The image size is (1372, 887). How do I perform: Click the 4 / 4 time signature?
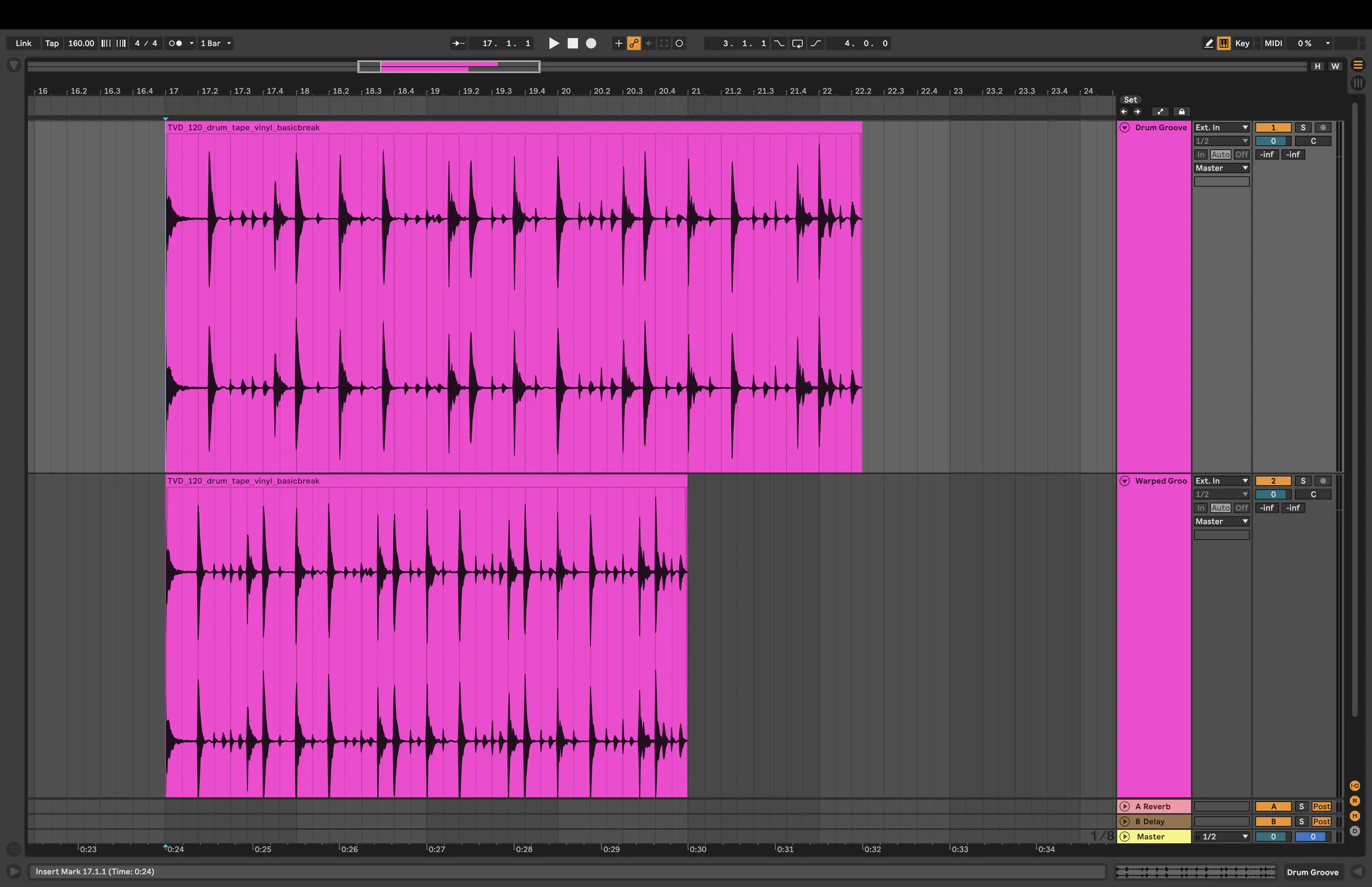click(146, 43)
